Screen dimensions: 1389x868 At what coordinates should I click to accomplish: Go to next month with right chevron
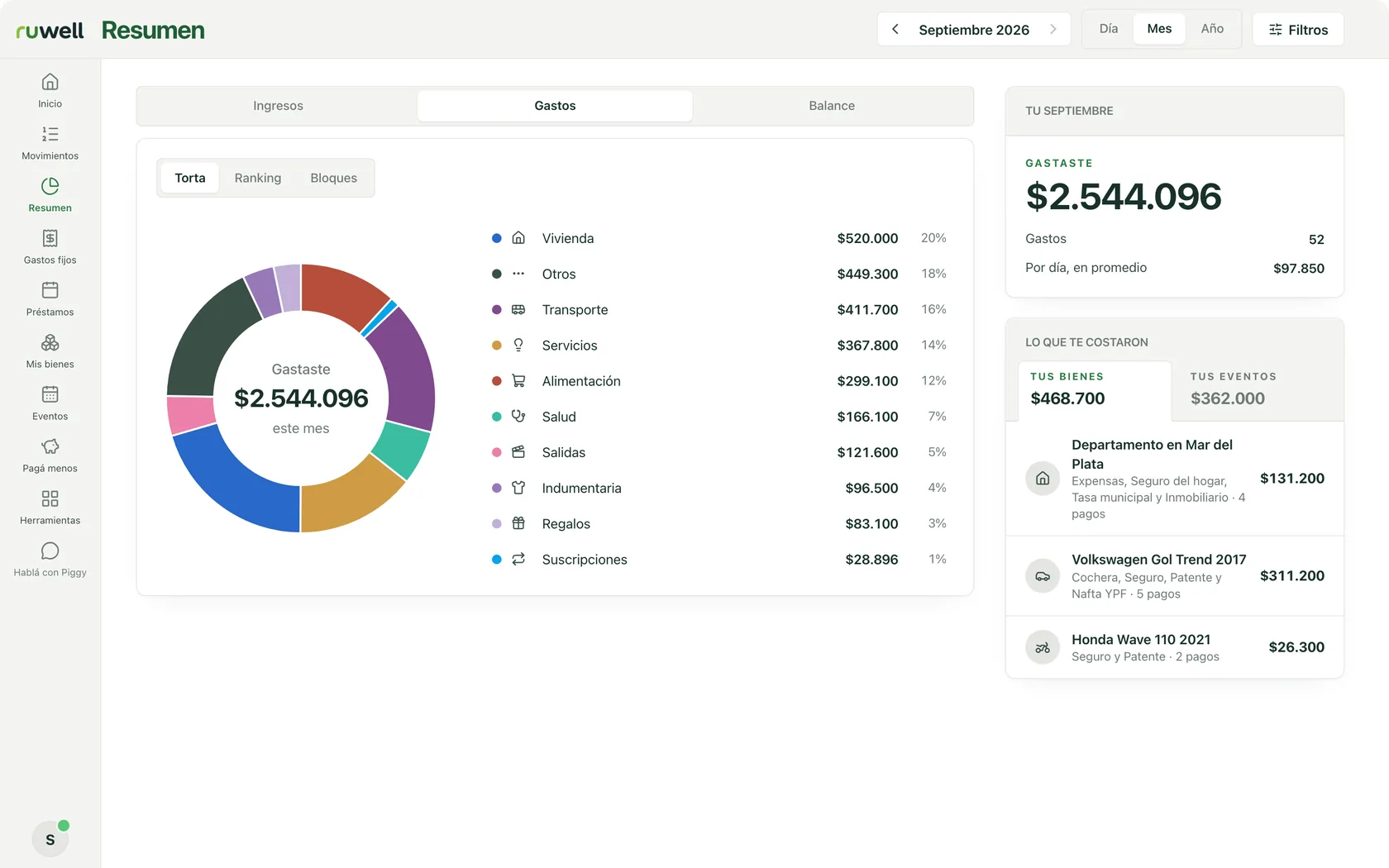(x=1053, y=29)
